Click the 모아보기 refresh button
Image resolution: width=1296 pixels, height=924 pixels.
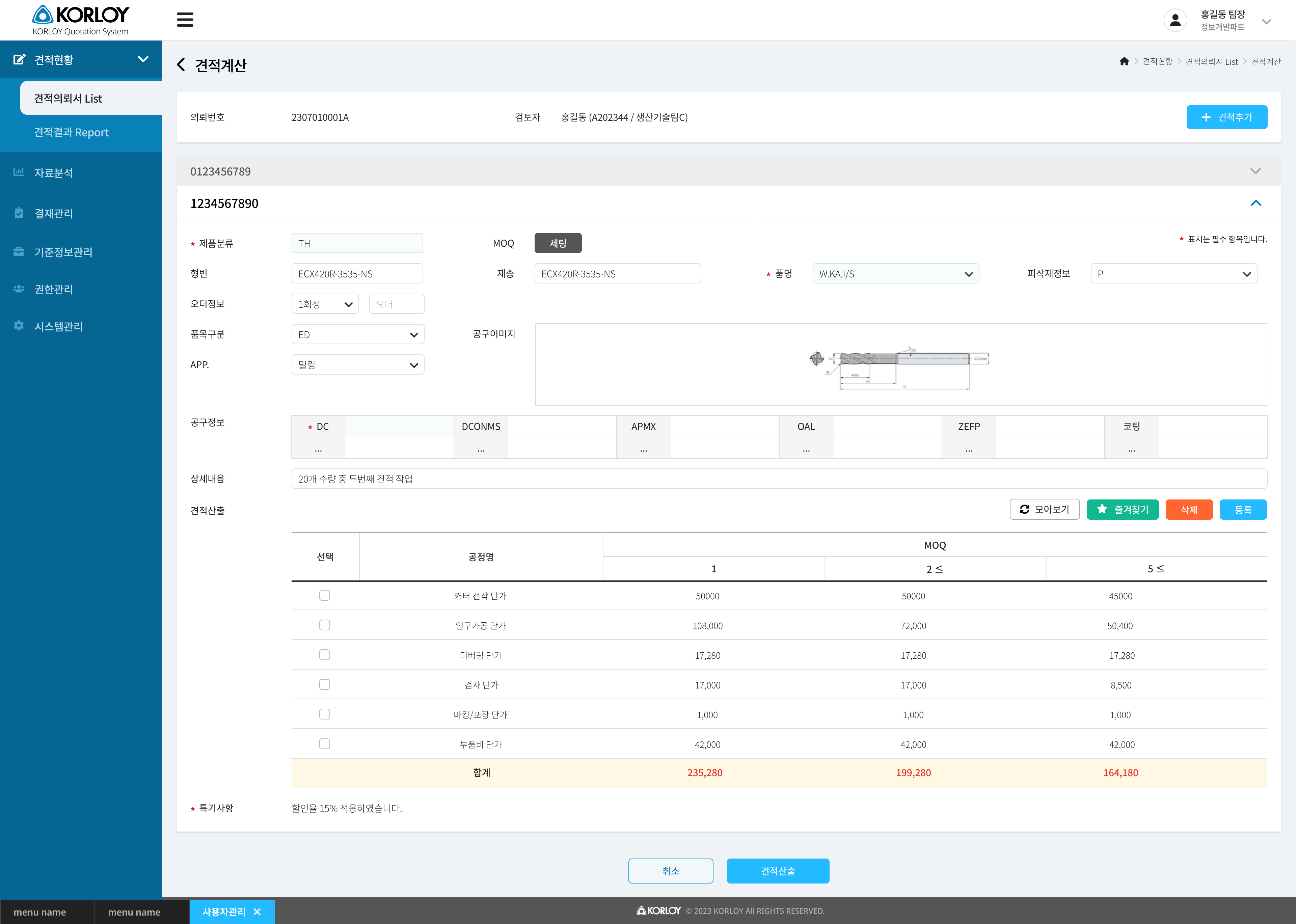coord(1045,509)
